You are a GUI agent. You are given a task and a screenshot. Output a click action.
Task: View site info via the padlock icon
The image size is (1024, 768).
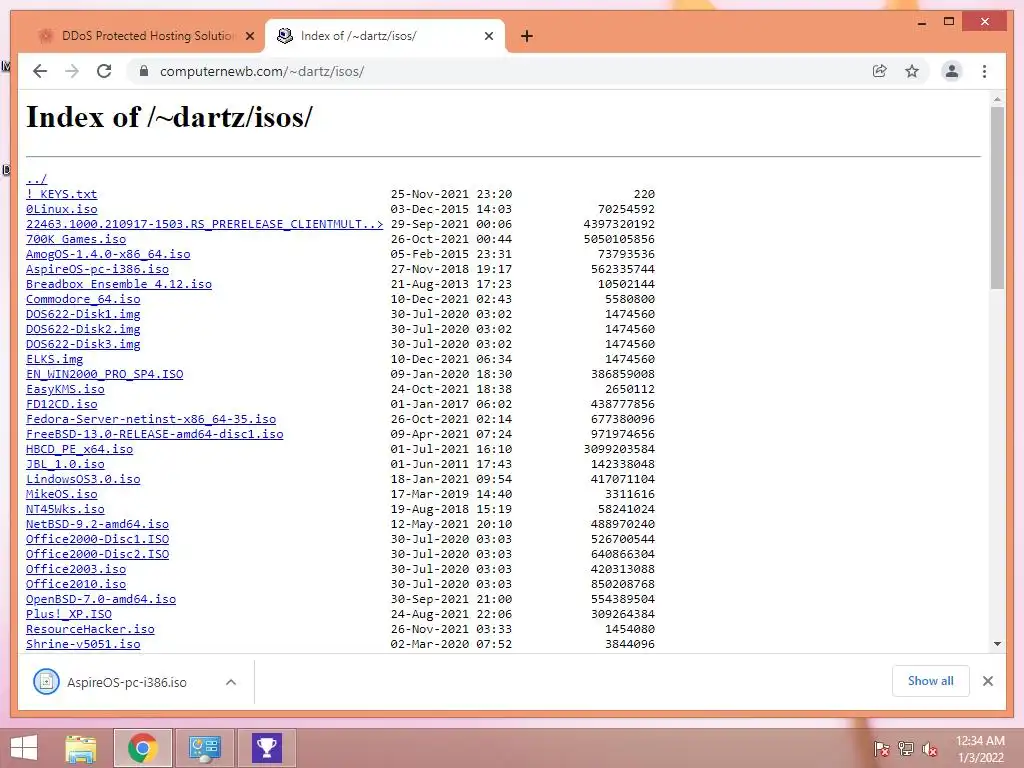coord(144,71)
